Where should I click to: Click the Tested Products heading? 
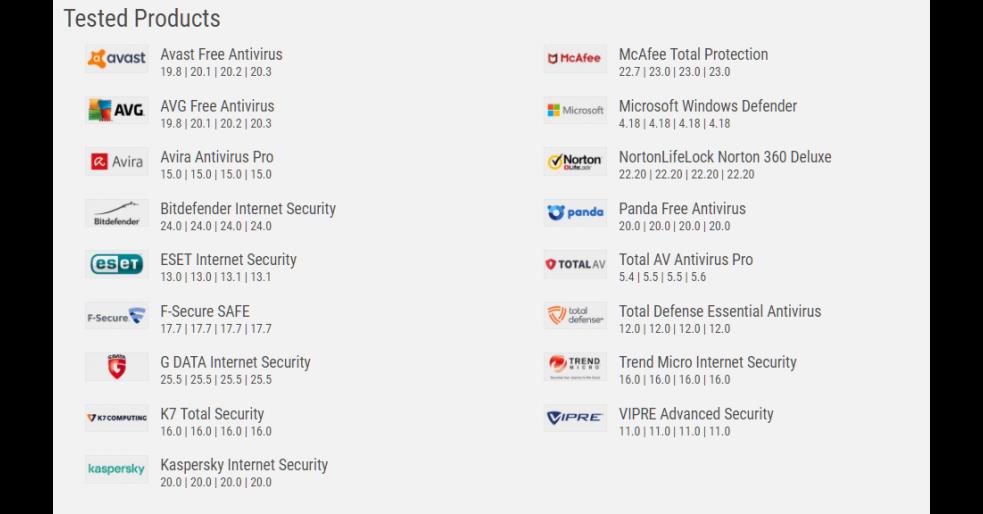pos(142,18)
